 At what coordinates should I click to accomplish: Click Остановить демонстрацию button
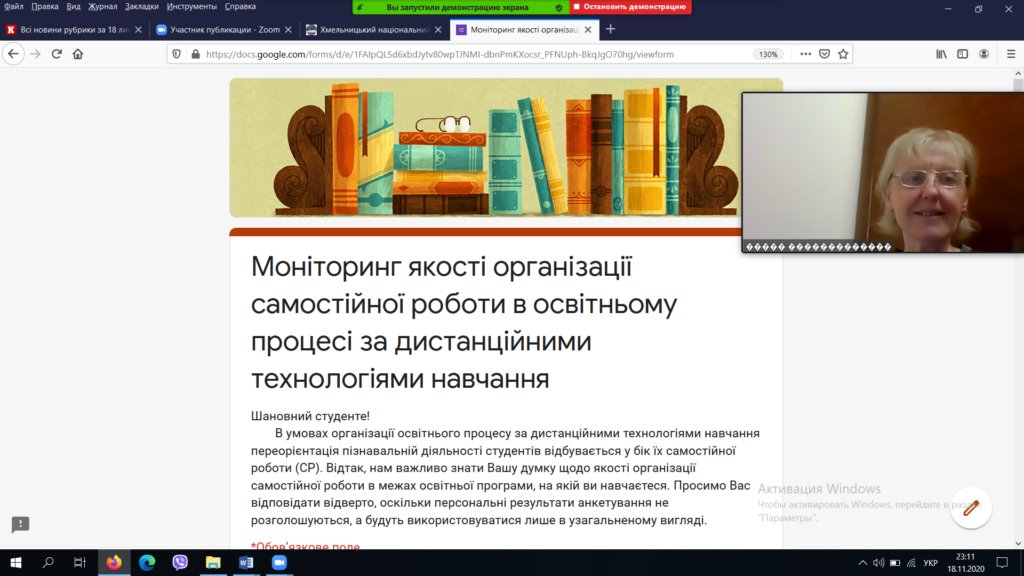[x=630, y=7]
